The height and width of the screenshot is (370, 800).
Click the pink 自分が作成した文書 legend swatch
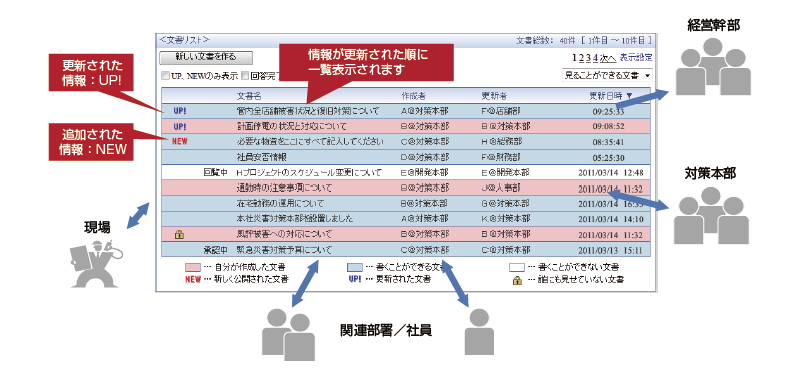pyautogui.click(x=192, y=267)
